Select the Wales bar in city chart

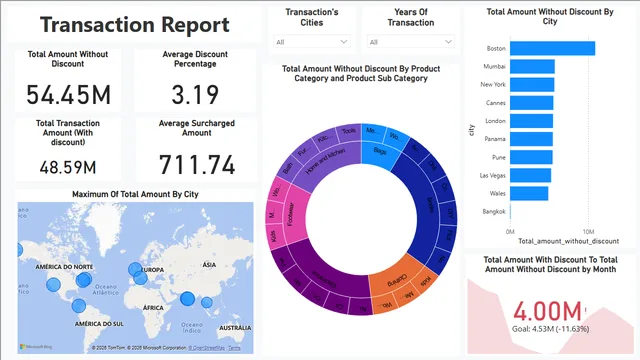point(529,193)
